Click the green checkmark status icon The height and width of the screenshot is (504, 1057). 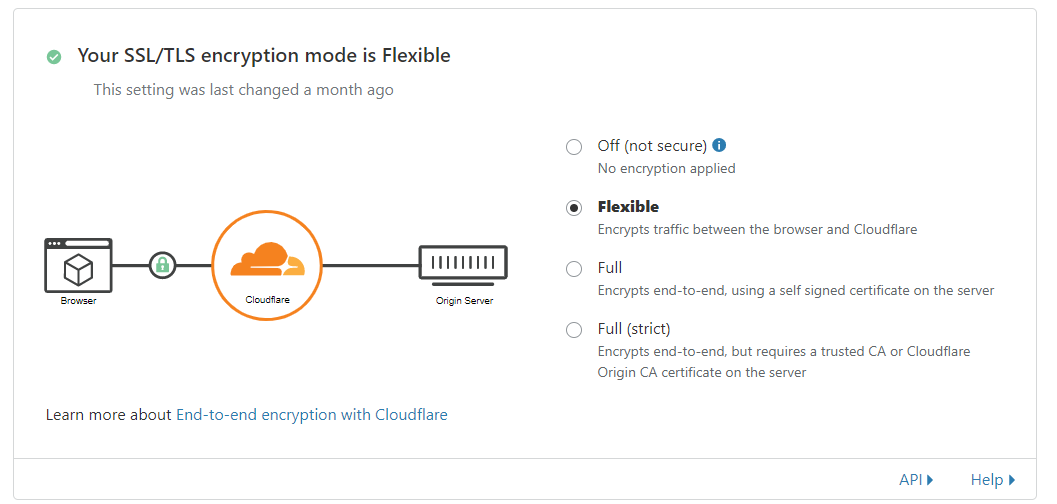click(x=54, y=57)
